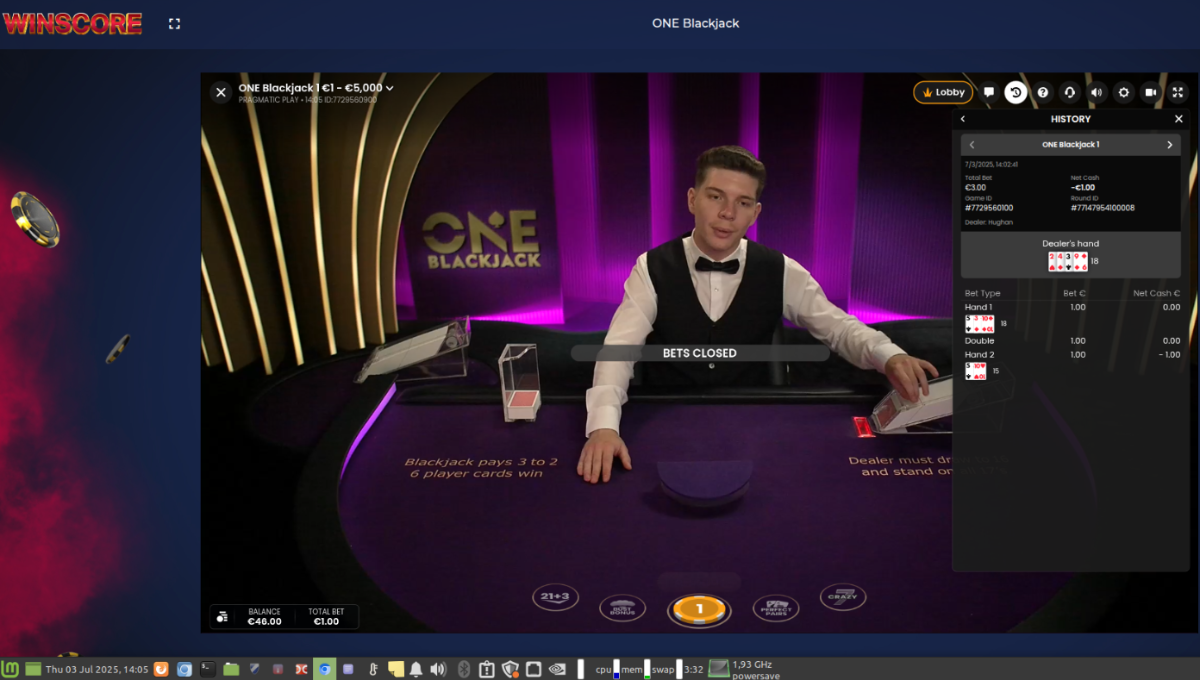The width and height of the screenshot is (1200, 680).
Task: Contact support via headset icon
Action: [x=1070, y=92]
